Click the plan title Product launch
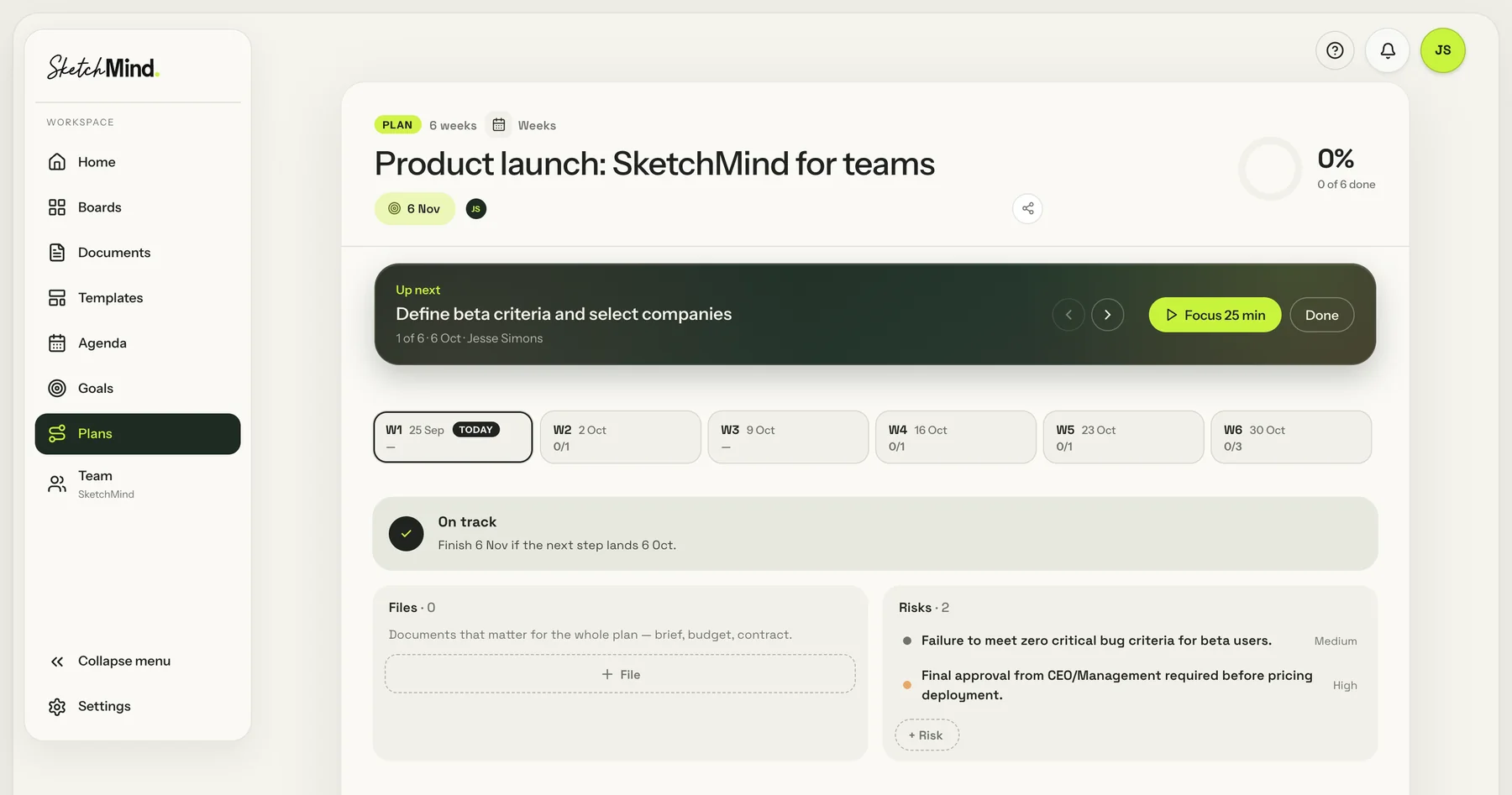Screen dimensions: 1512x795 (x=654, y=164)
